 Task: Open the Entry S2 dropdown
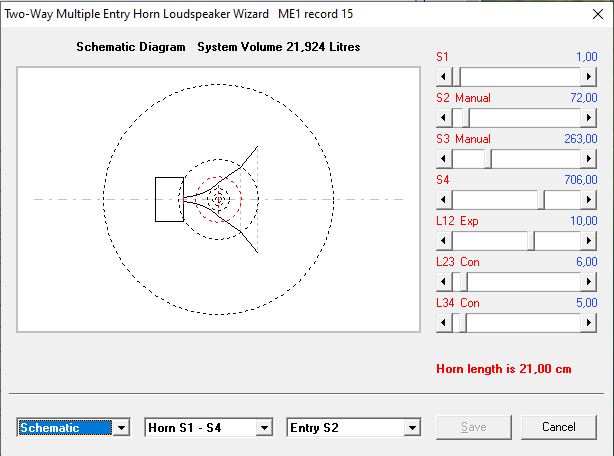click(412, 428)
